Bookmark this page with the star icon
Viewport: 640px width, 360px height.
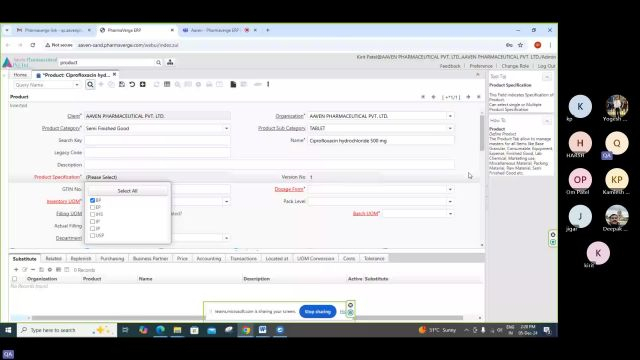[x=520, y=45]
